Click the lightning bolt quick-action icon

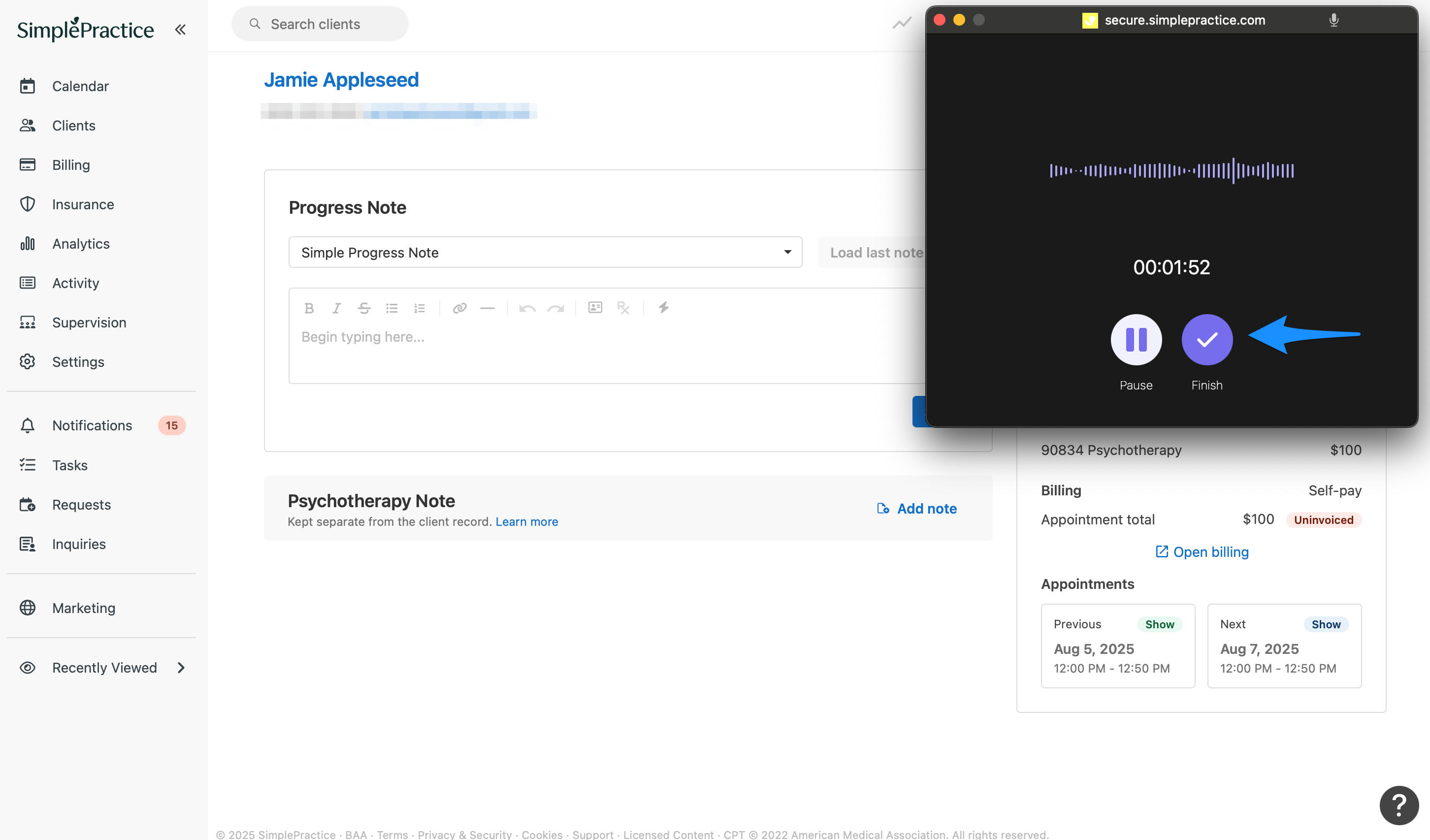(x=664, y=308)
